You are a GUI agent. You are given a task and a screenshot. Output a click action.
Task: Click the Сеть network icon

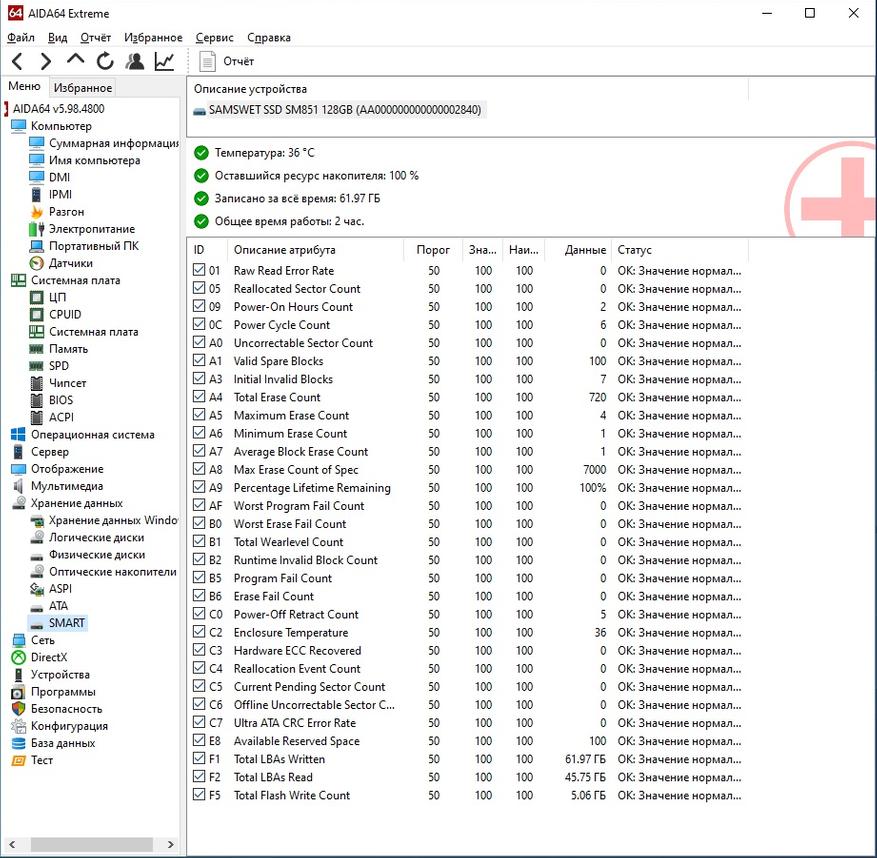18,640
